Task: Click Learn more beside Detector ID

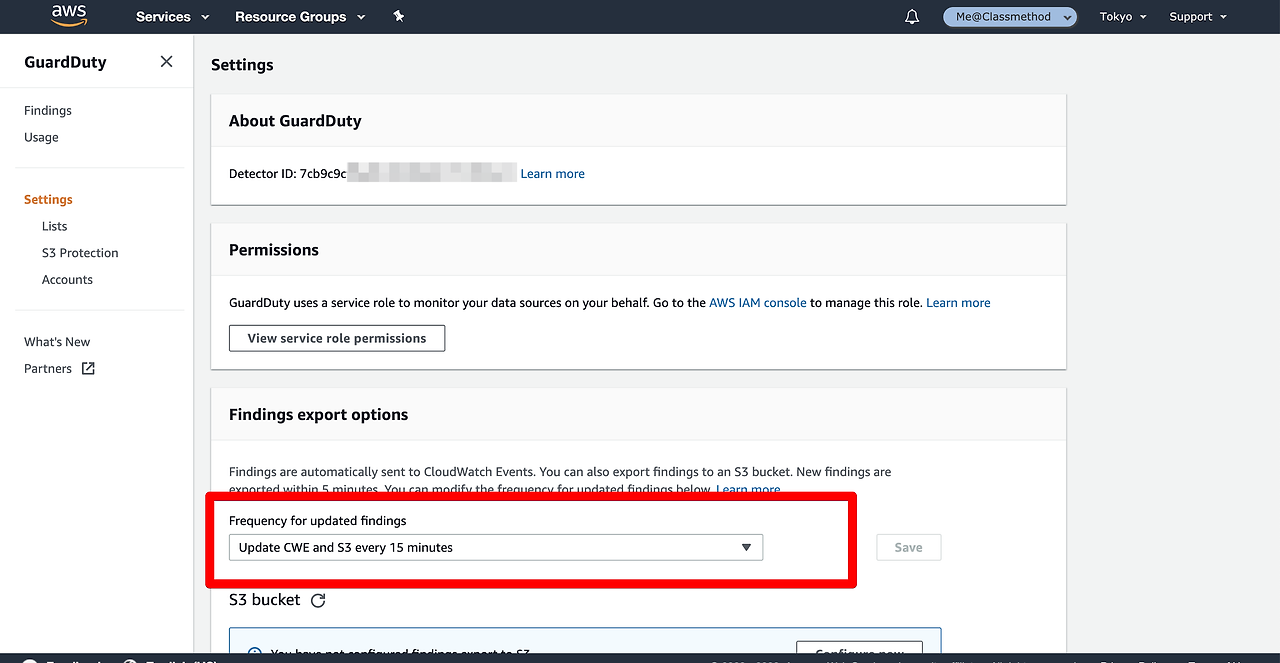Action: tap(552, 174)
